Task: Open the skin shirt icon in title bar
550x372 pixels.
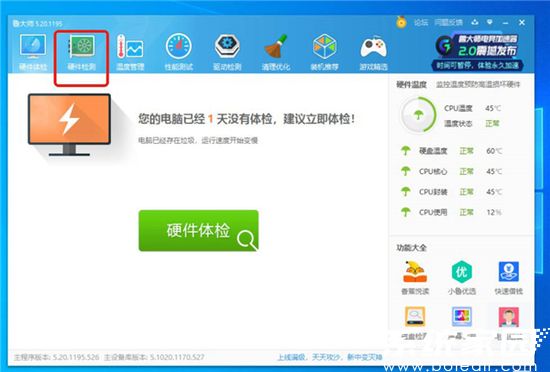Action: 475,22
